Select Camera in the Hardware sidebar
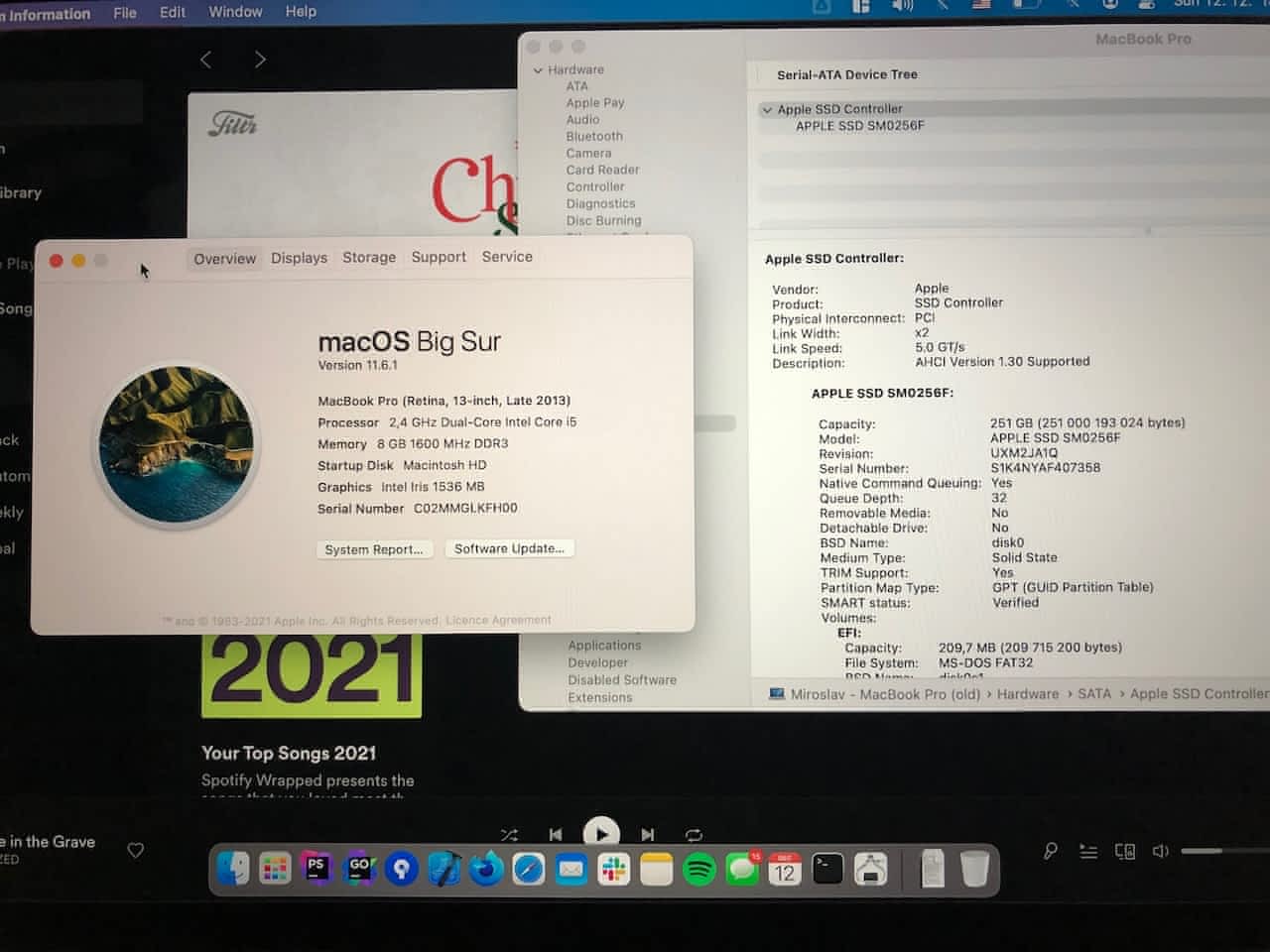This screenshot has width=1270, height=952. point(588,154)
